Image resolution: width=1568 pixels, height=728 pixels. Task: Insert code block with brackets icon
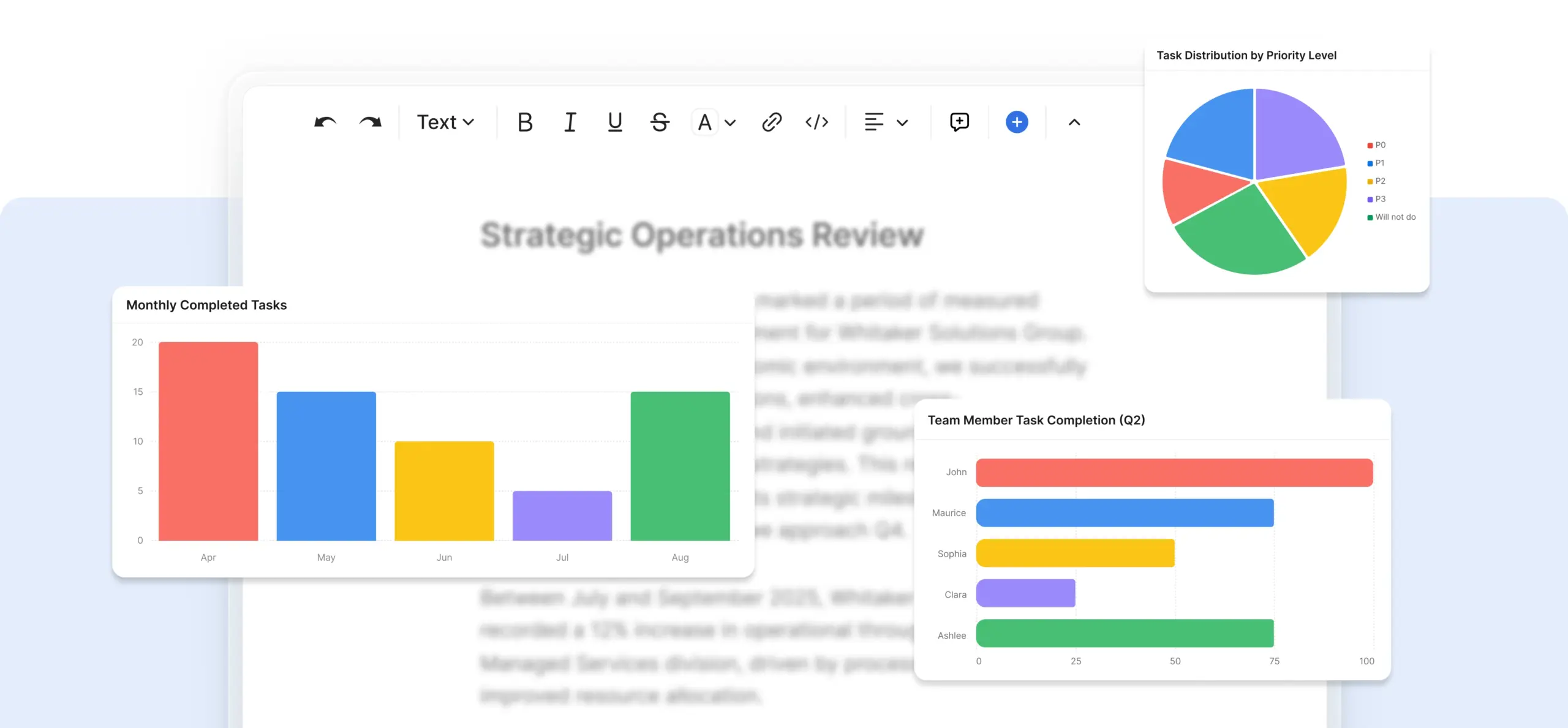click(816, 122)
